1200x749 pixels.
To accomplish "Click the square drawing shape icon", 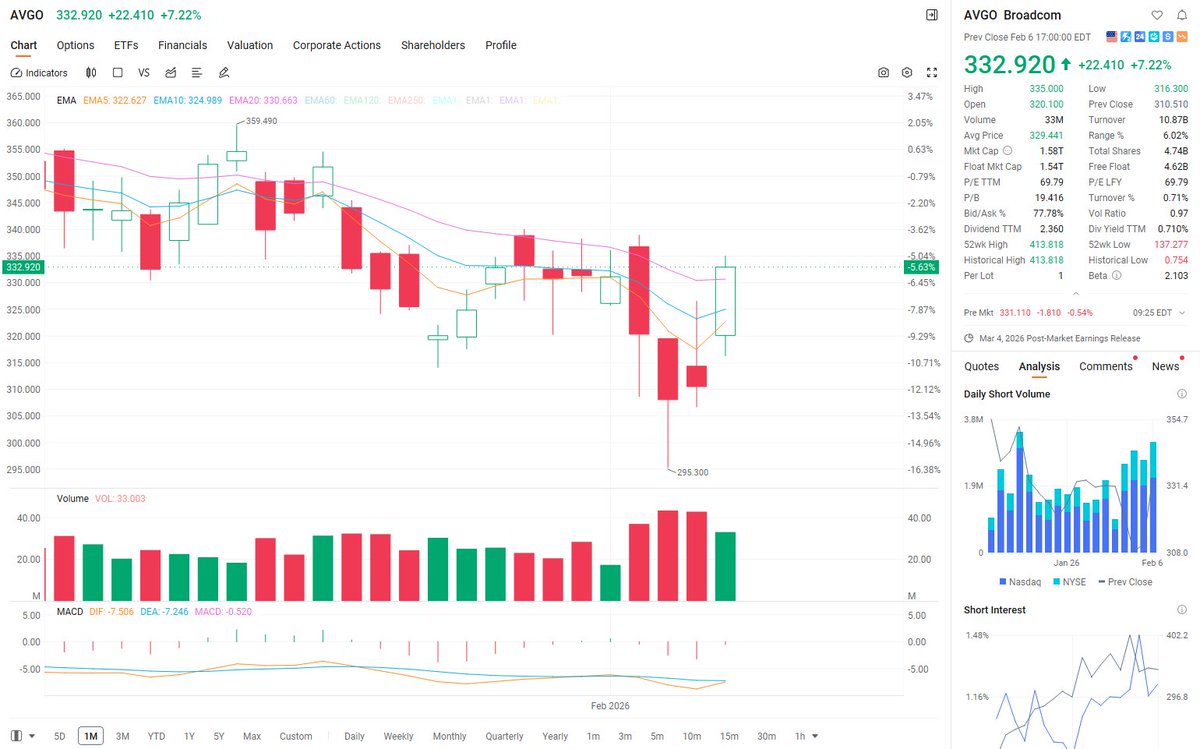I will tap(118, 73).
